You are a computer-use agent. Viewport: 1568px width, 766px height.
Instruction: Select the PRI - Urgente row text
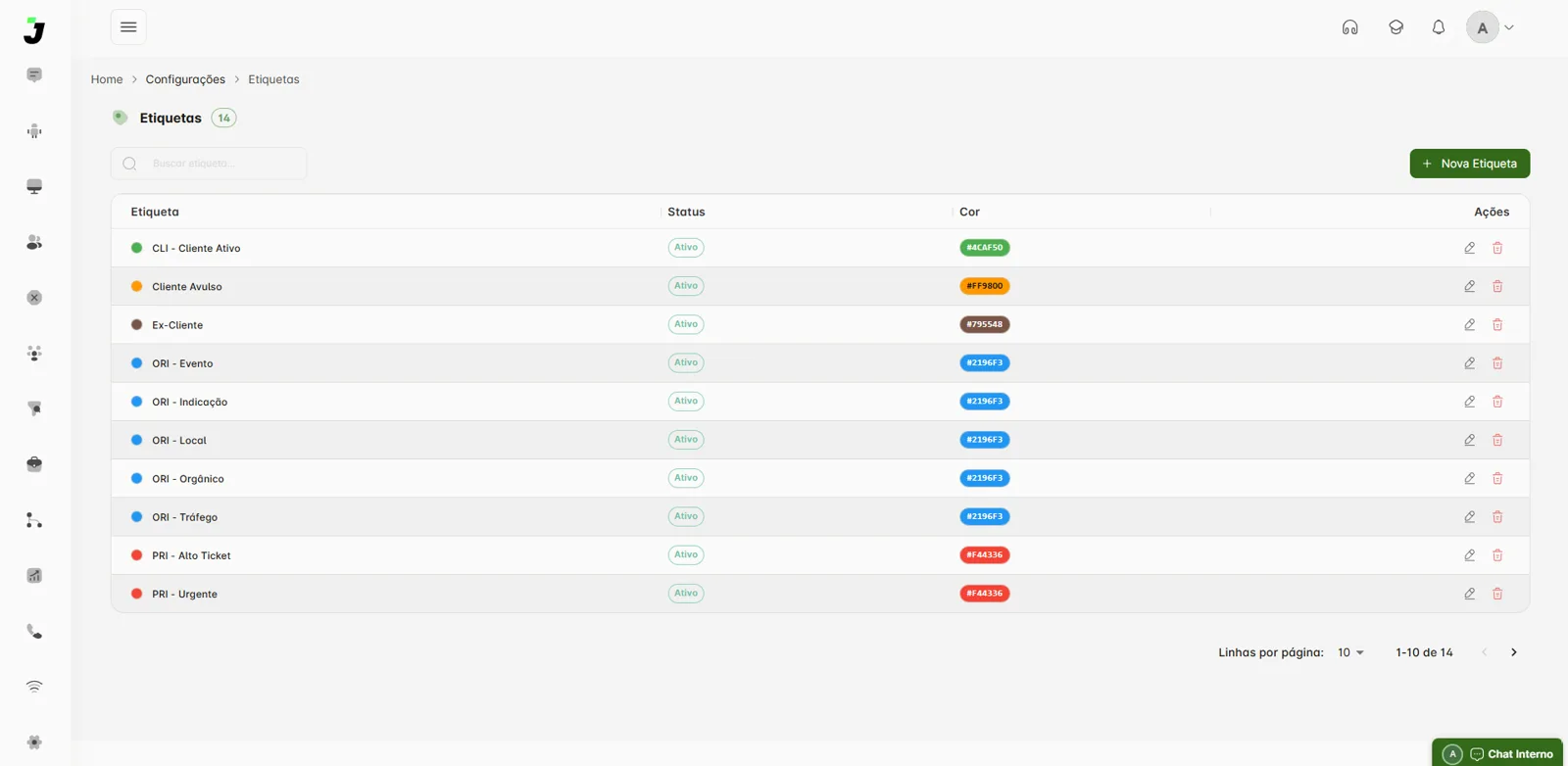click(x=184, y=594)
